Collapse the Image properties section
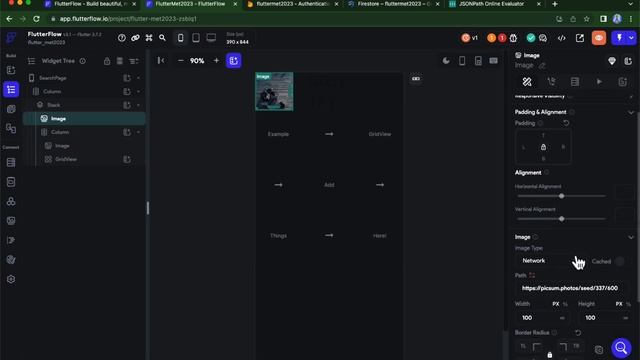Image resolution: width=640 pixels, height=360 pixels. 631,237
